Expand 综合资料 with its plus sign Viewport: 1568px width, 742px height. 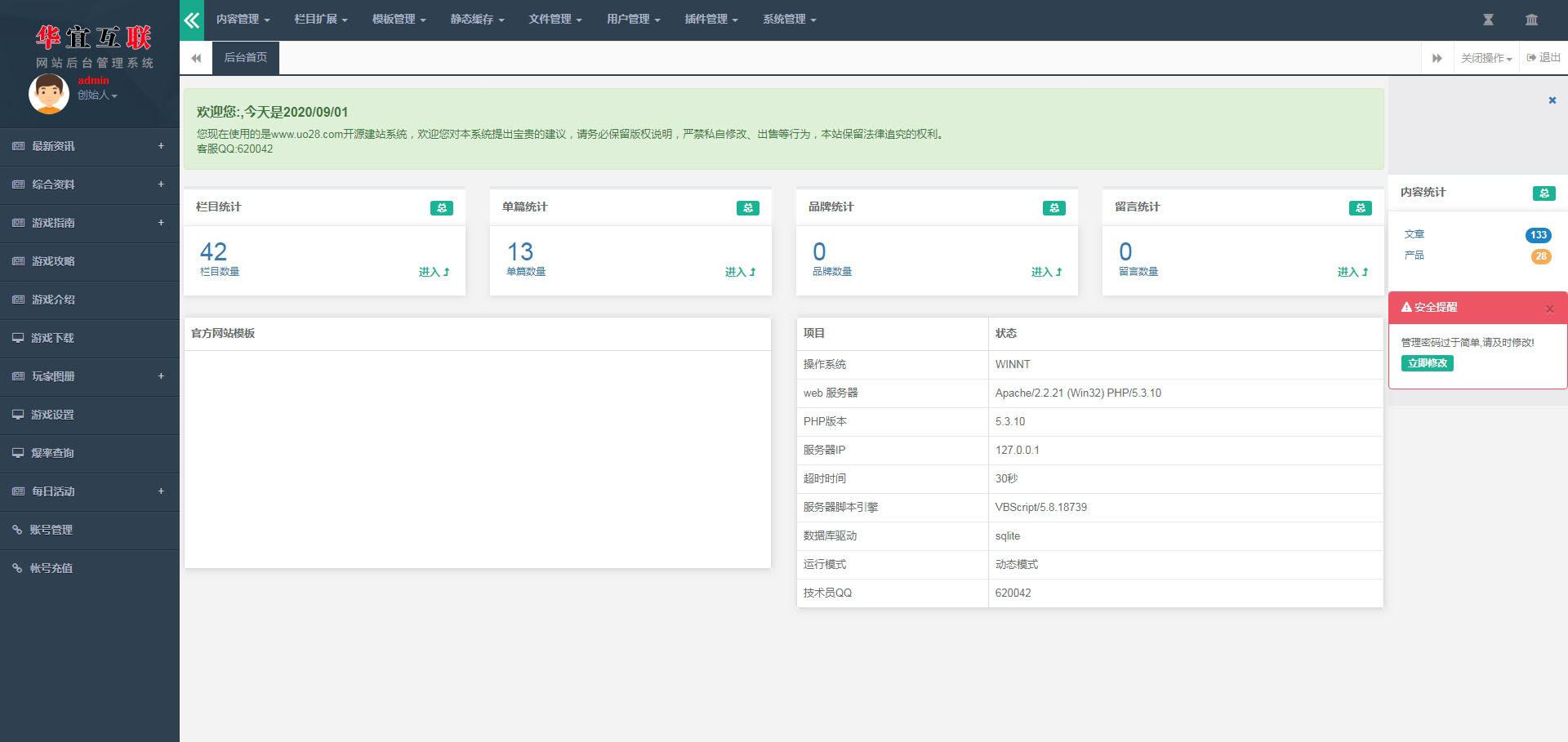[161, 184]
